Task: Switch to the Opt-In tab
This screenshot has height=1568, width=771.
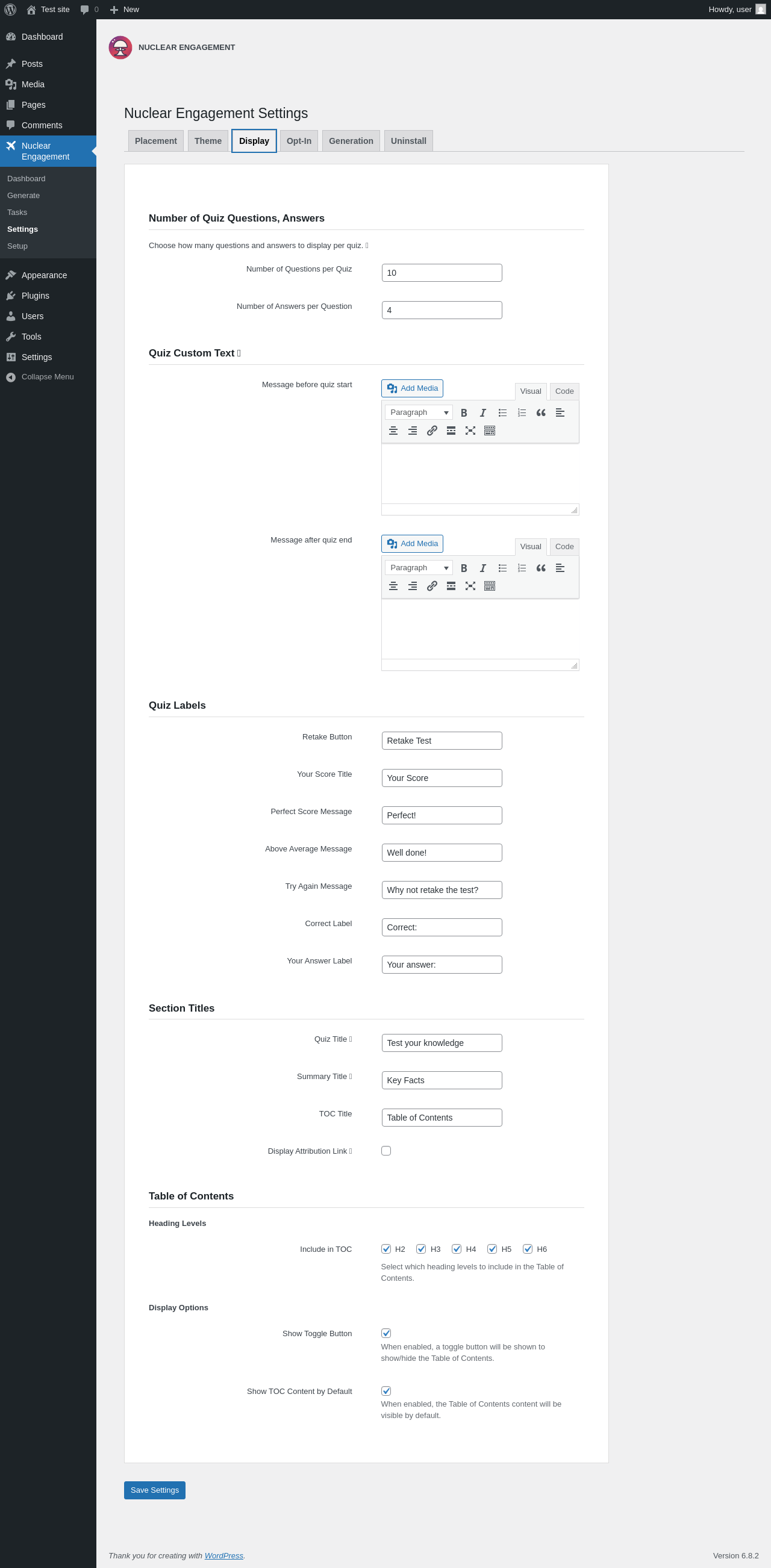Action: 299,142
